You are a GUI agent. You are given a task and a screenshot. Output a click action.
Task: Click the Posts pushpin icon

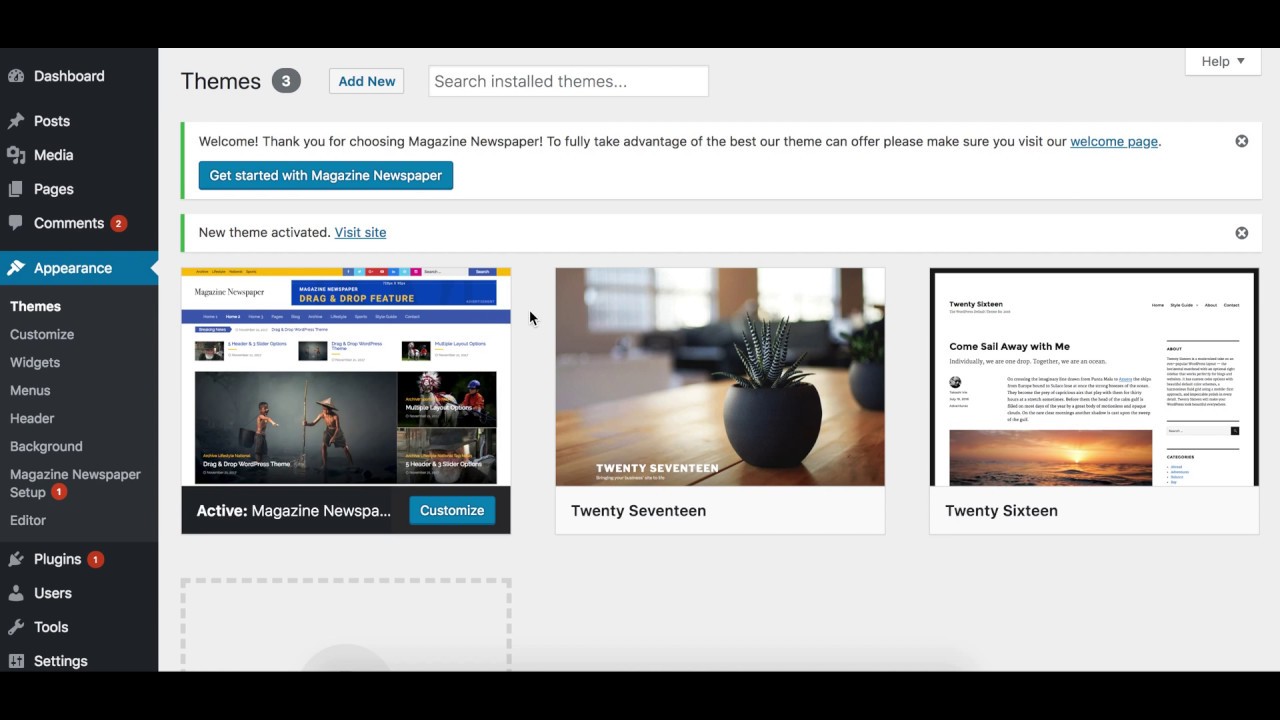(x=16, y=121)
